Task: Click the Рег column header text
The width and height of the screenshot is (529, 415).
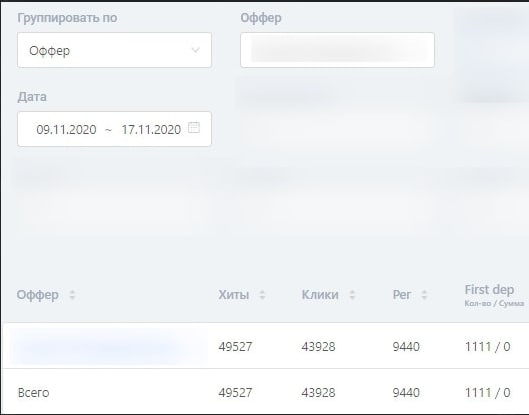Action: coord(401,295)
